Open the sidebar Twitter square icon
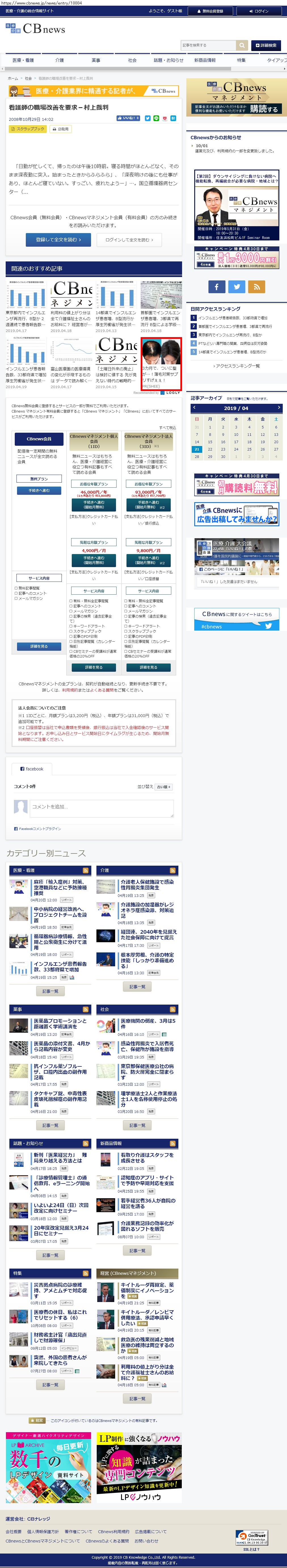 tap(237, 287)
